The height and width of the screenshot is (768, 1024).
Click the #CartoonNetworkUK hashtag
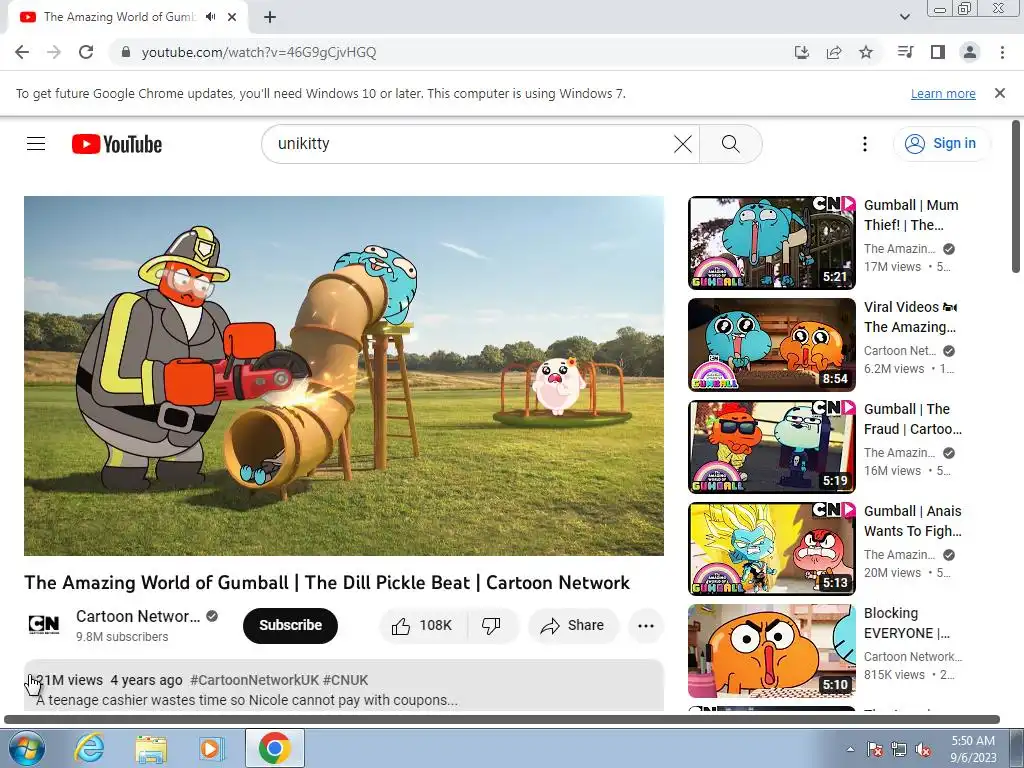tap(254, 680)
